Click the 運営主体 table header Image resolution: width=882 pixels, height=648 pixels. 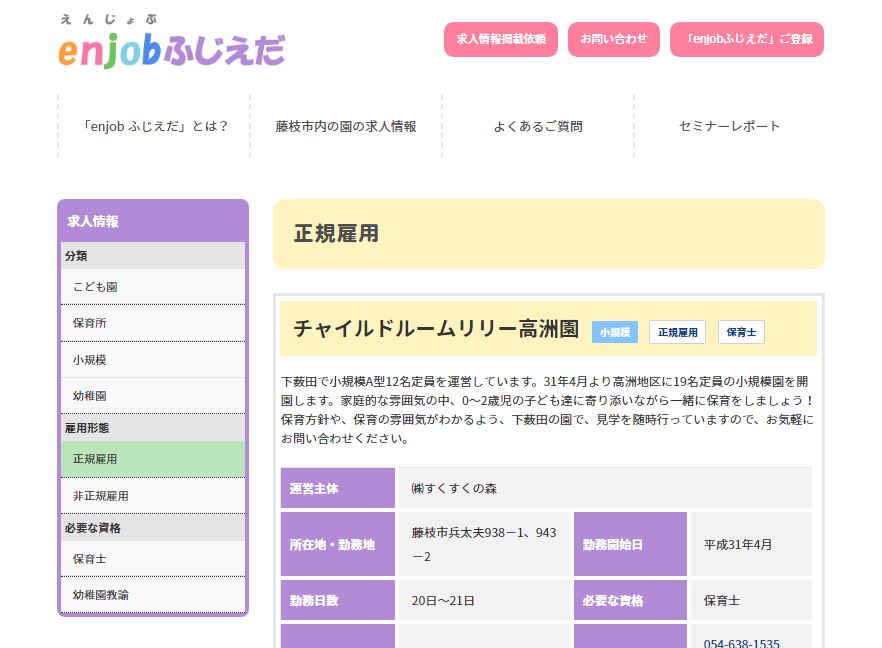[x=338, y=488]
